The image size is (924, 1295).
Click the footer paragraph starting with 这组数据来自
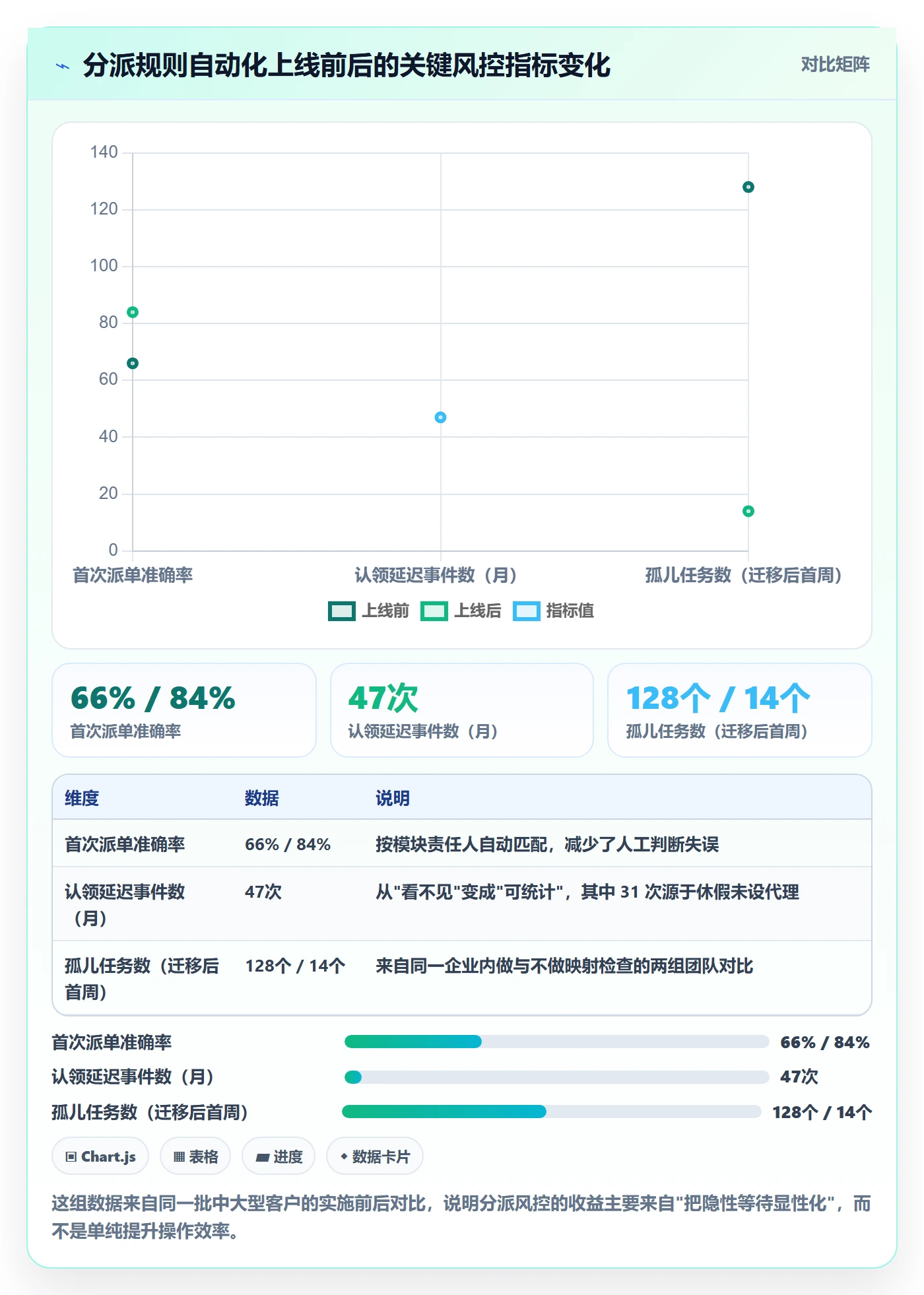[x=461, y=1217]
